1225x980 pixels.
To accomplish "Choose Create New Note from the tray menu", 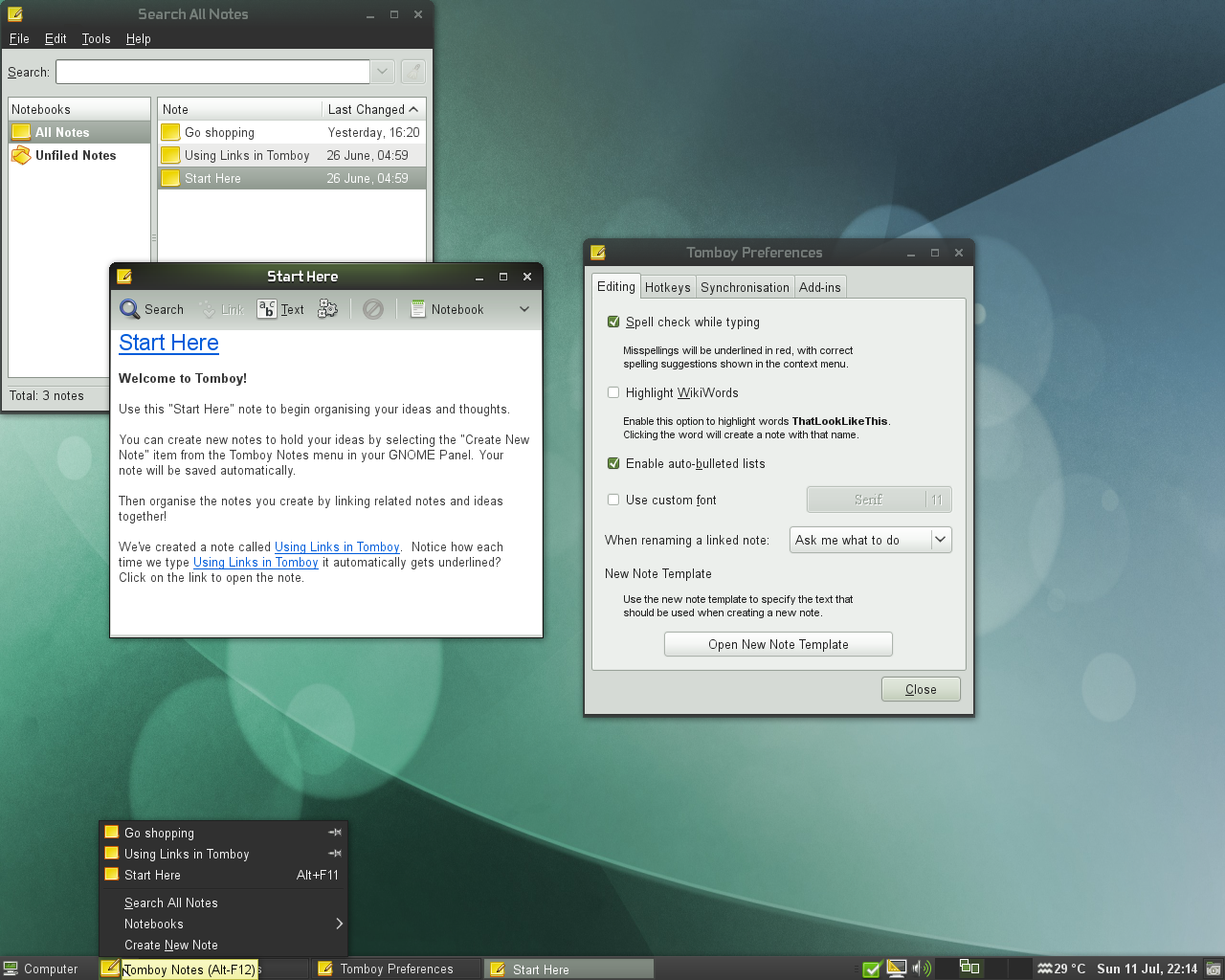I will click(222, 945).
